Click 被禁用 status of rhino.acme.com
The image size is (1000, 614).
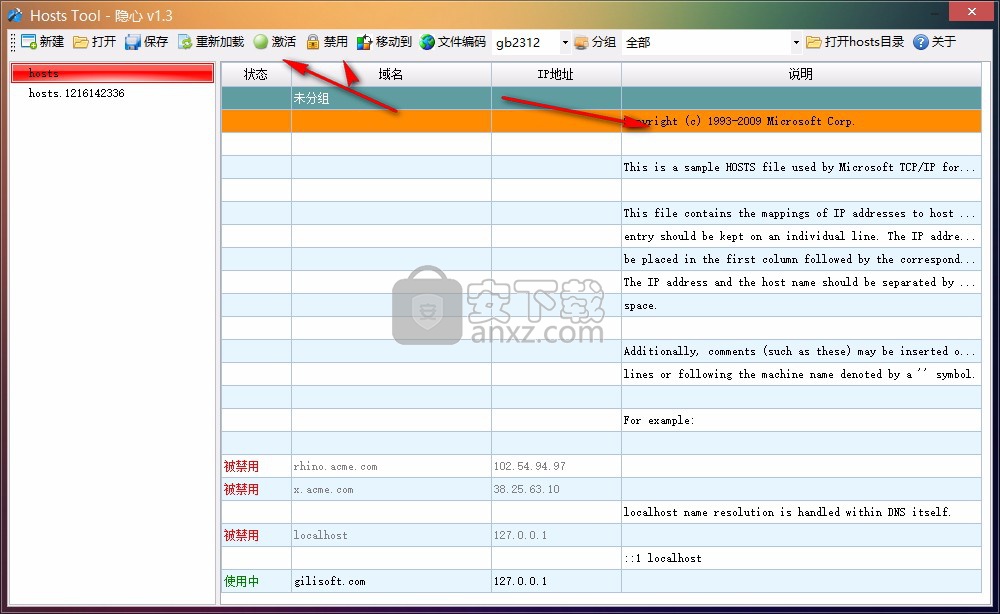(x=256, y=466)
